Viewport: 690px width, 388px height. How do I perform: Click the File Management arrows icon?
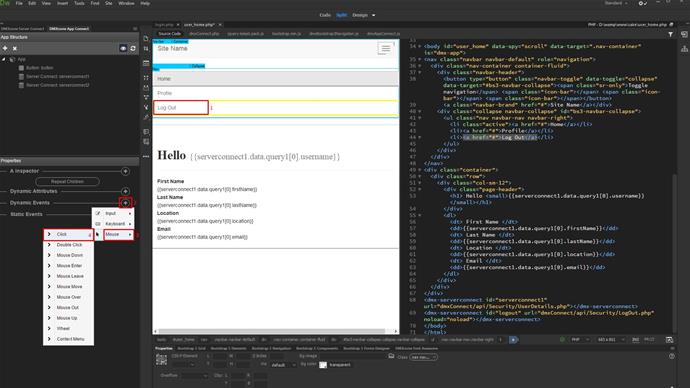click(146, 49)
